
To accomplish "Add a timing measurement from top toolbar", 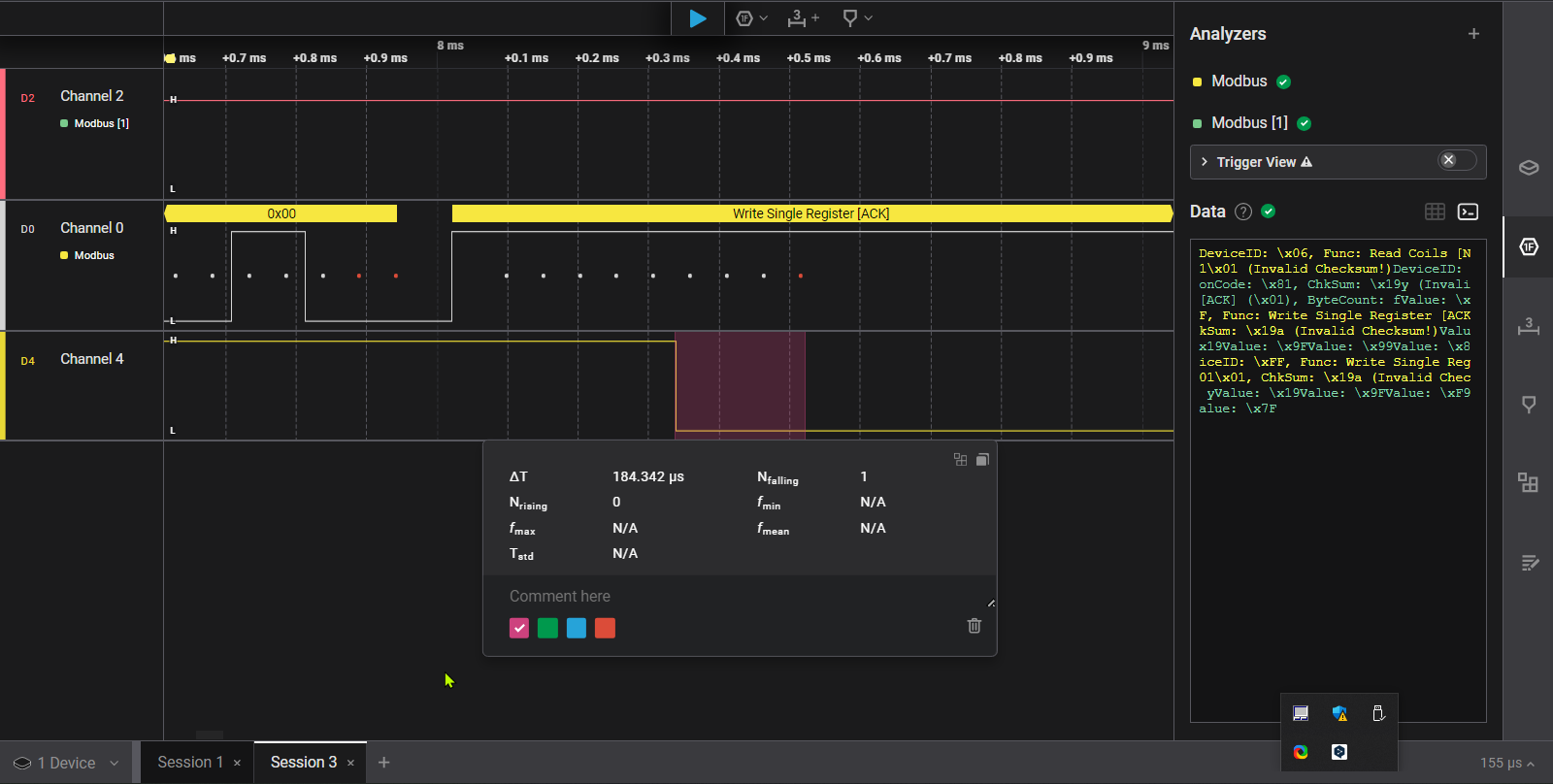I will 802,18.
